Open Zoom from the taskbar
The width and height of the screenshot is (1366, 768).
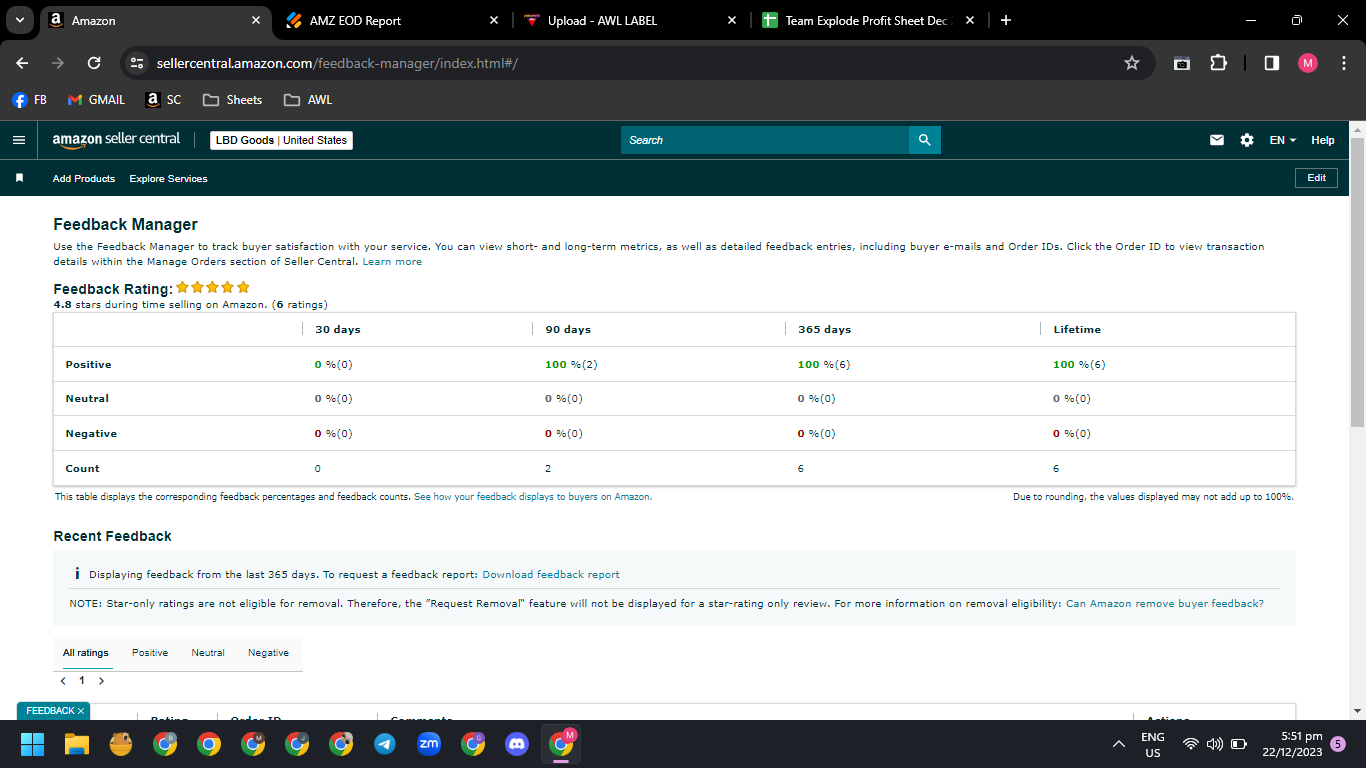pos(429,744)
